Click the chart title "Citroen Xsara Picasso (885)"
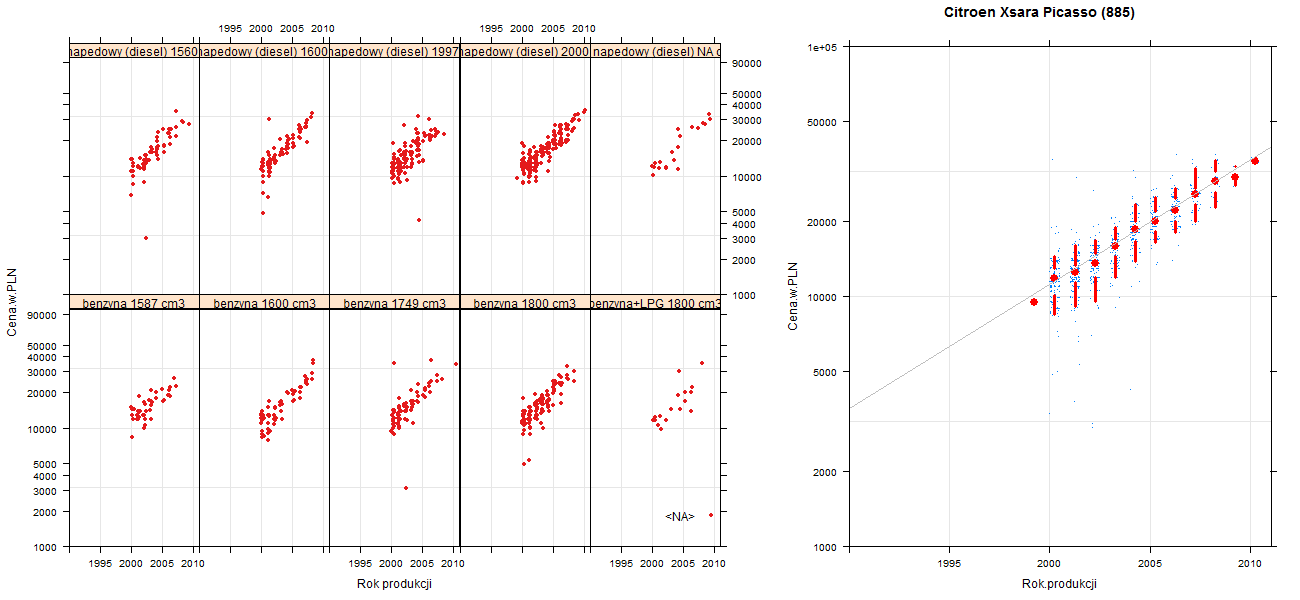The height and width of the screenshot is (600, 1300). pyautogui.click(x=1039, y=13)
